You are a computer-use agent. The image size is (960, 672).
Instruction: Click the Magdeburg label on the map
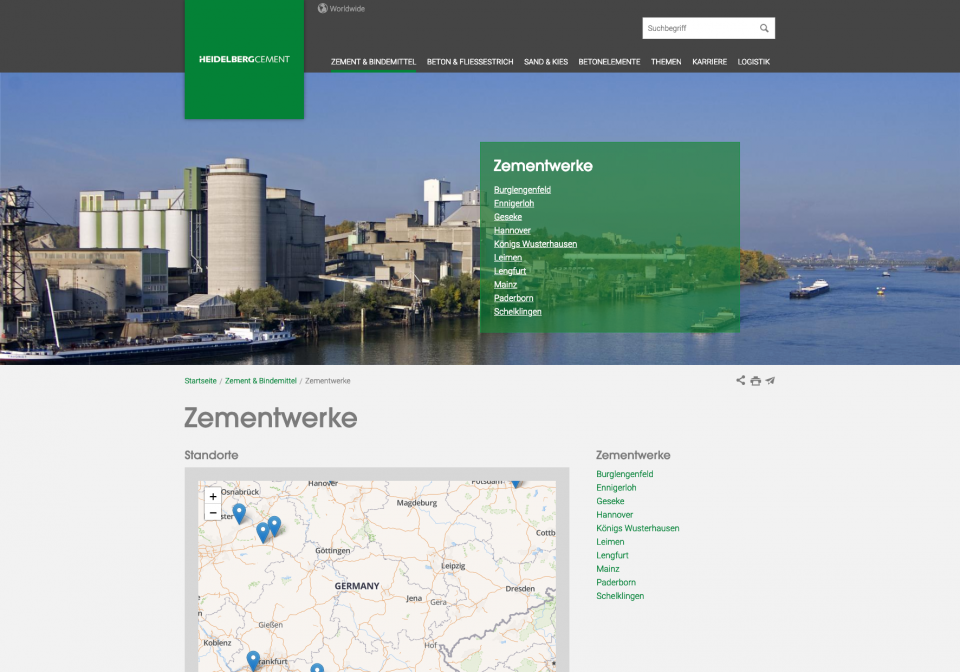click(x=417, y=502)
